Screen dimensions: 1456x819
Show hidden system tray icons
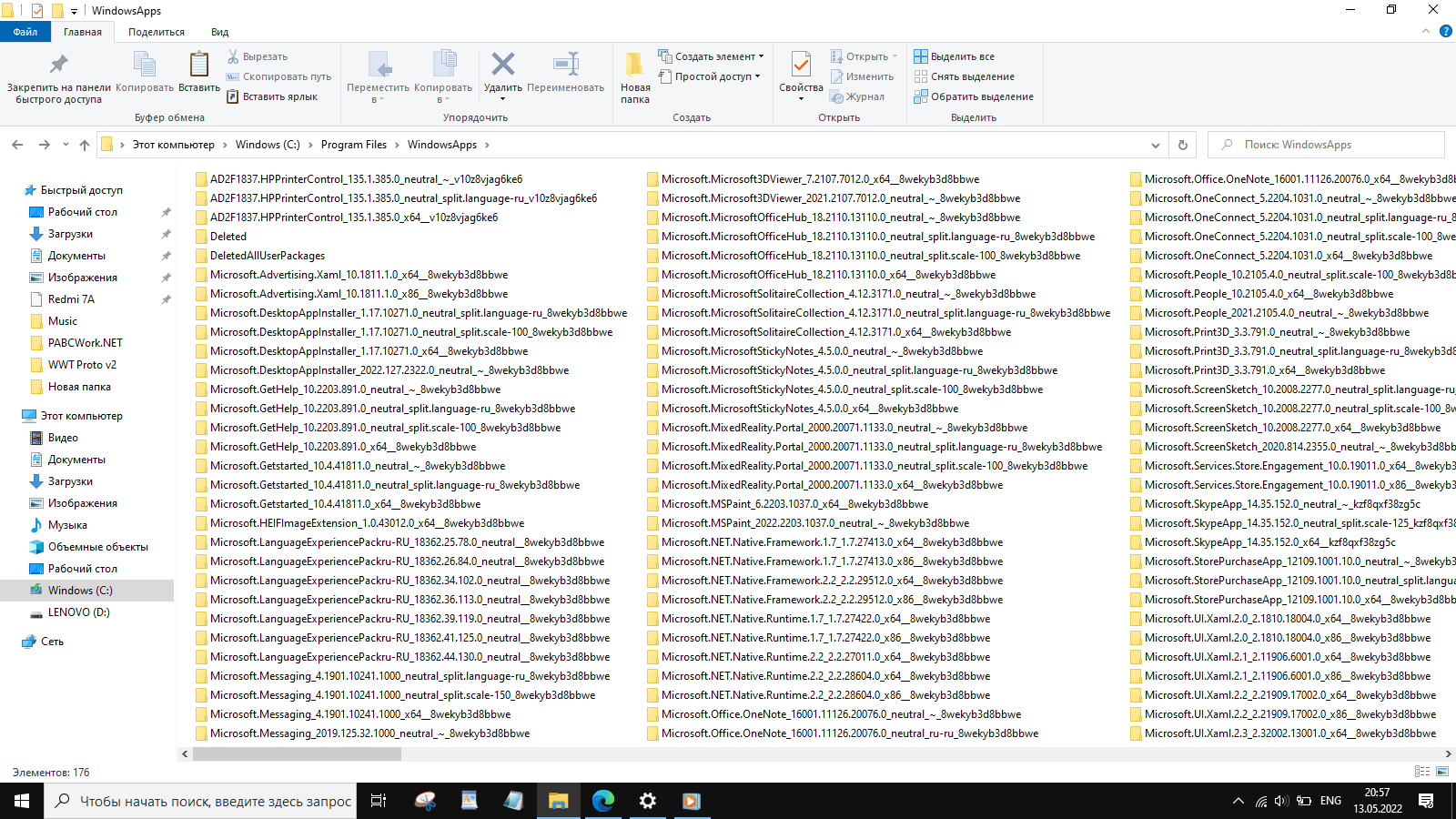pyautogui.click(x=1238, y=801)
